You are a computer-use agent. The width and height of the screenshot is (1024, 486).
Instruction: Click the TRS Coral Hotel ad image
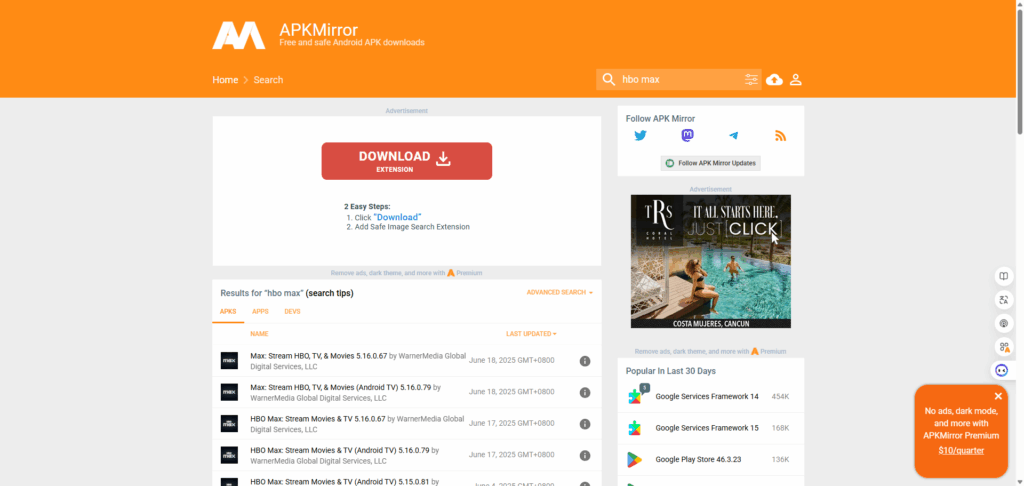(x=711, y=261)
